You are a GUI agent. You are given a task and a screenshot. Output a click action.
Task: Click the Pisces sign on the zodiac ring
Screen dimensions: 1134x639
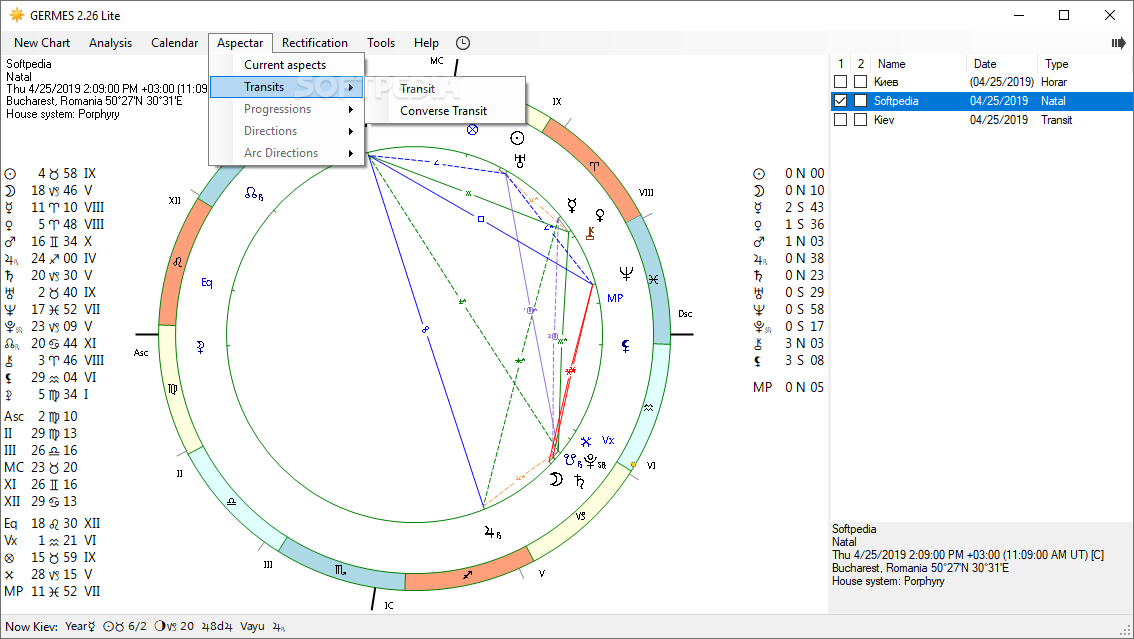(653, 280)
